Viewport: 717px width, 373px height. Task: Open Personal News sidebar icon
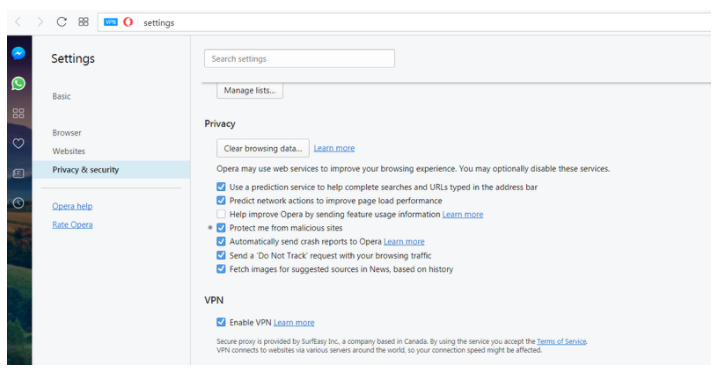(x=18, y=173)
